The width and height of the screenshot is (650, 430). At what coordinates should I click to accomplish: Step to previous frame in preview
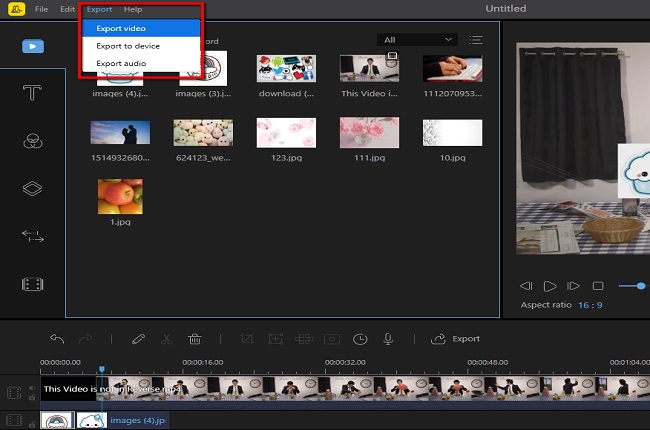point(526,286)
